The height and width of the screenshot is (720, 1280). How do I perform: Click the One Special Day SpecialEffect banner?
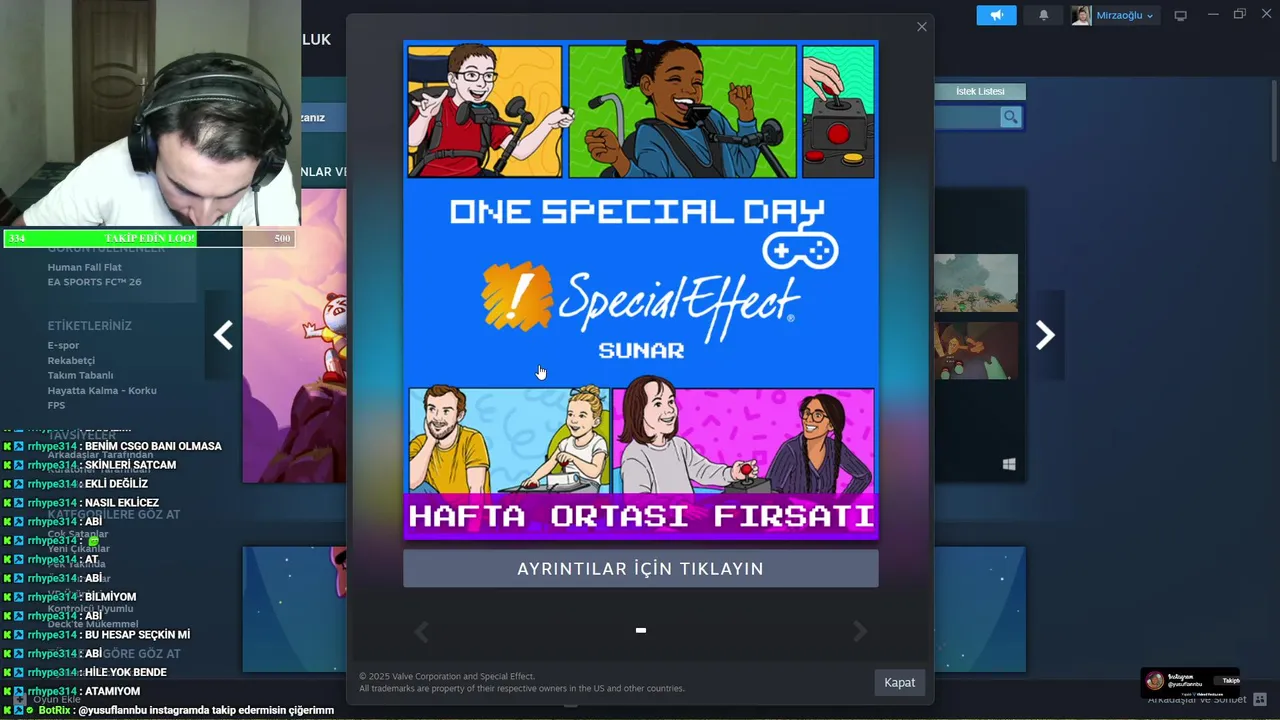[641, 290]
